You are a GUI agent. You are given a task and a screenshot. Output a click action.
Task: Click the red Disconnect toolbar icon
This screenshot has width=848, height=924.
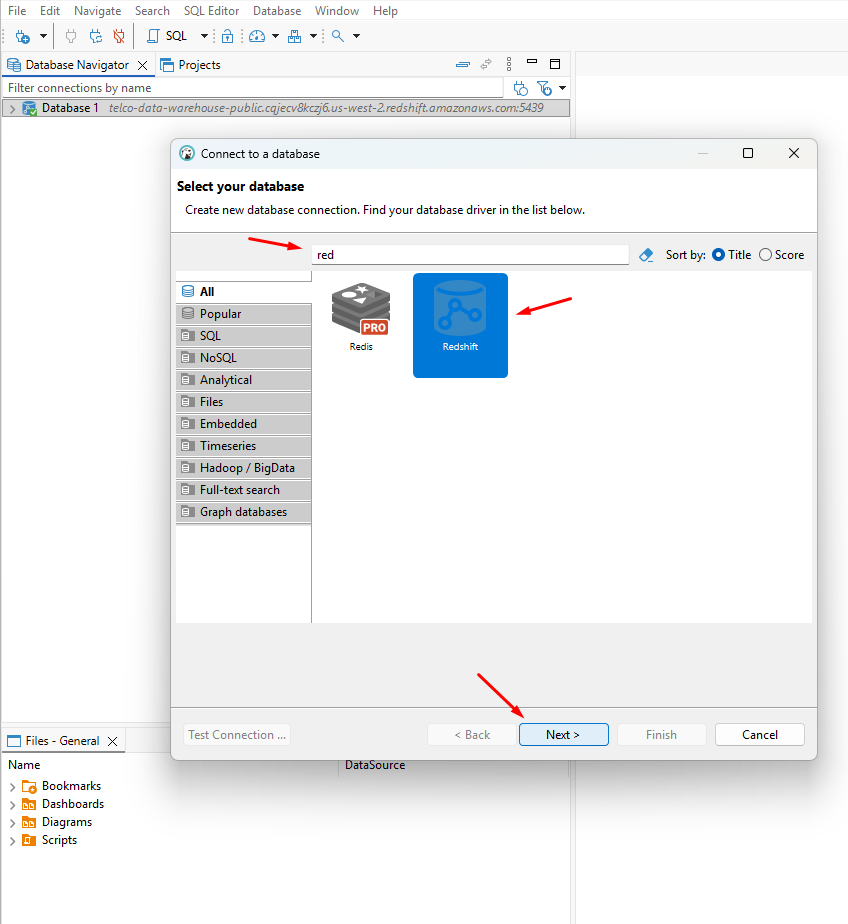coord(119,37)
